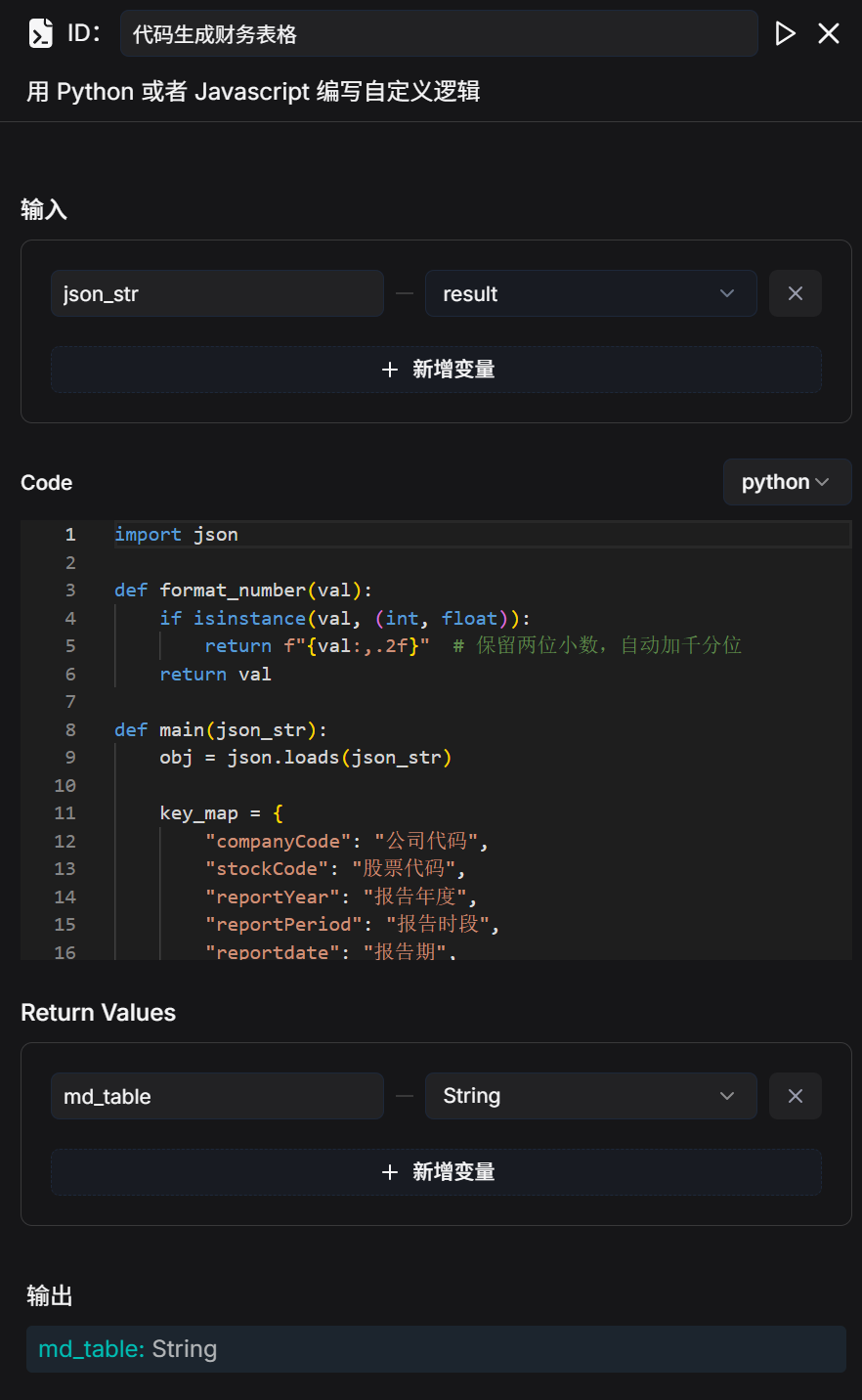Viewport: 862px width, 1400px height.
Task: Run the code node with play icon
Action: click(785, 34)
